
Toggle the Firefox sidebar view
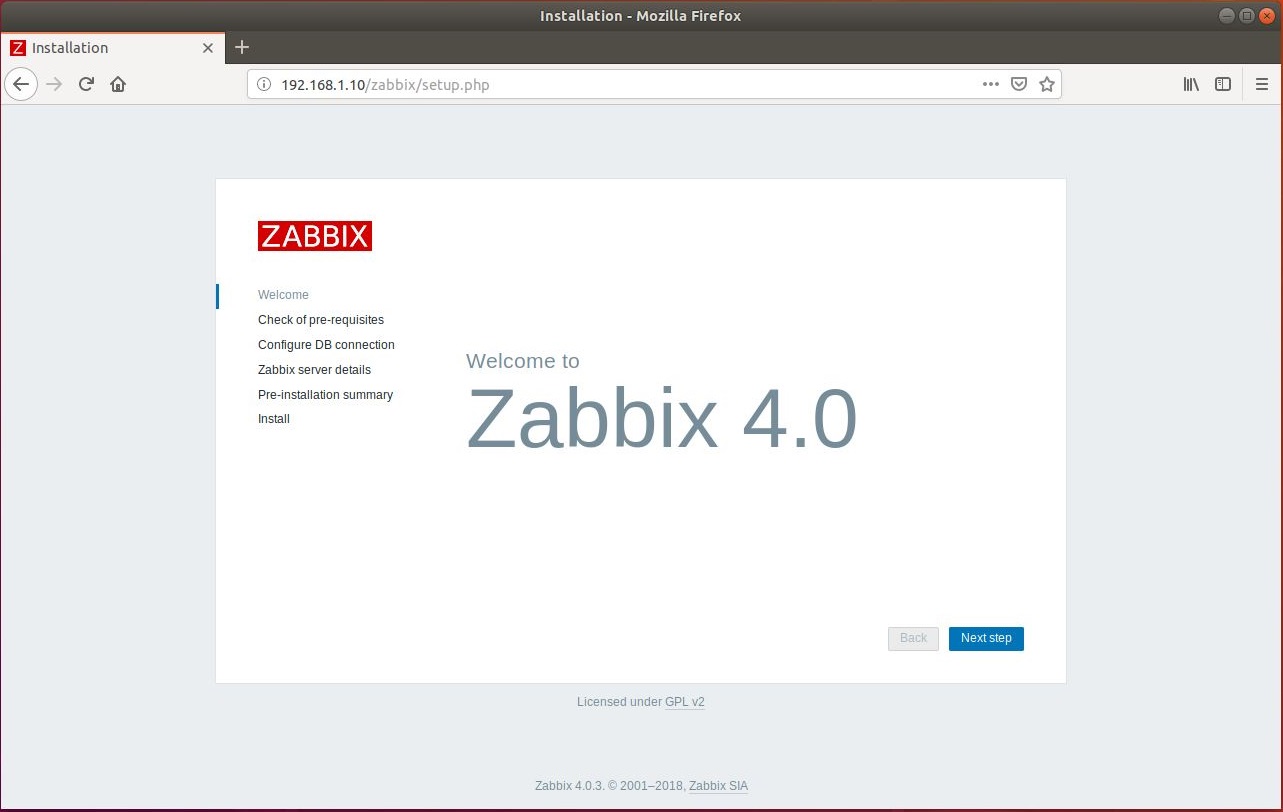(x=1222, y=85)
